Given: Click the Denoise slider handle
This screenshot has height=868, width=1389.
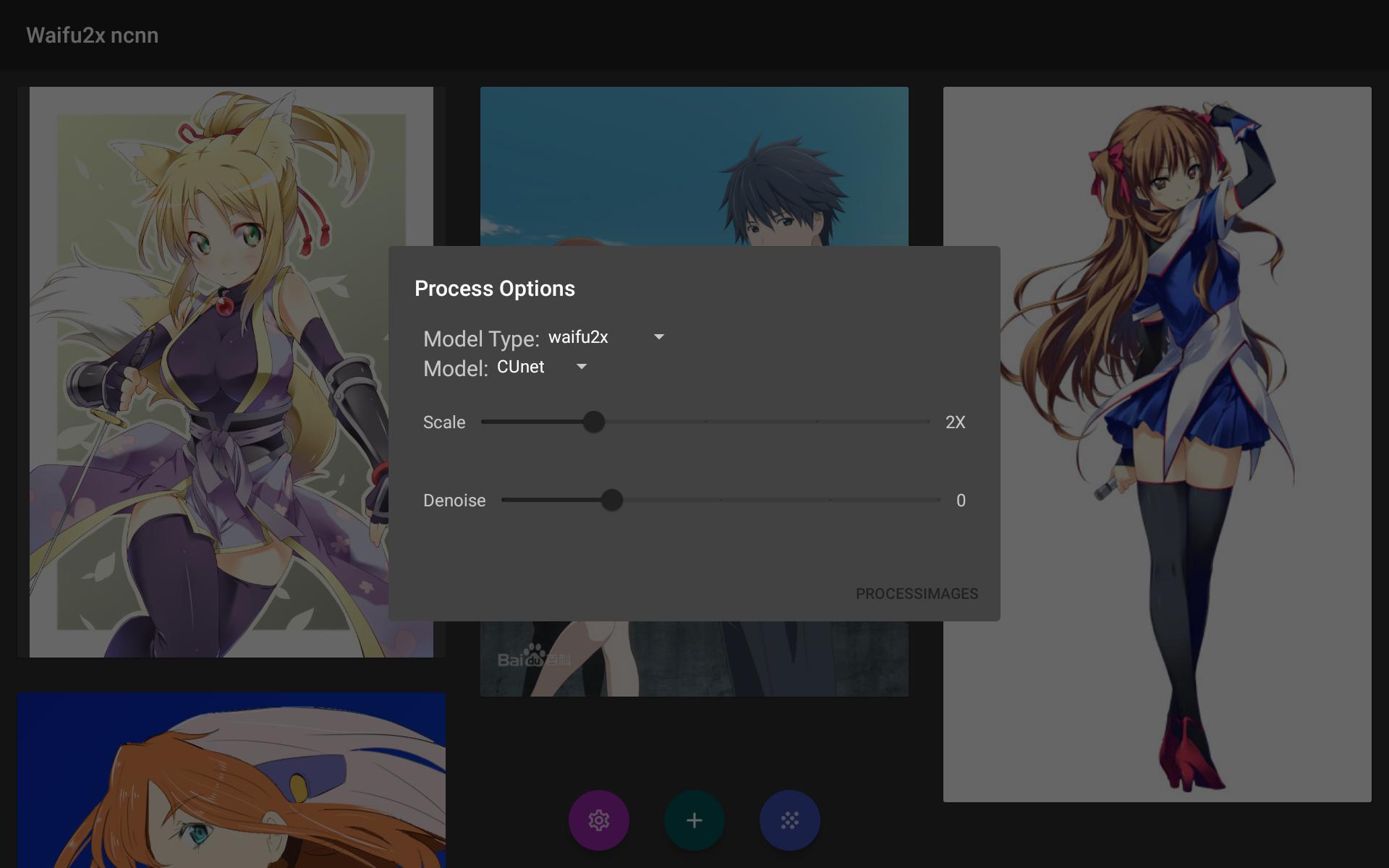Looking at the screenshot, I should click(611, 500).
